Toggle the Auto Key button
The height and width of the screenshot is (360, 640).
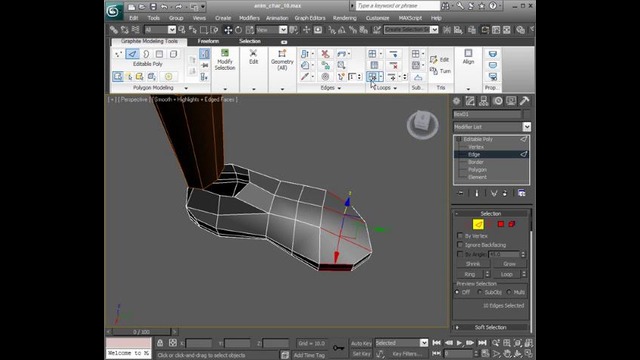click(x=361, y=343)
